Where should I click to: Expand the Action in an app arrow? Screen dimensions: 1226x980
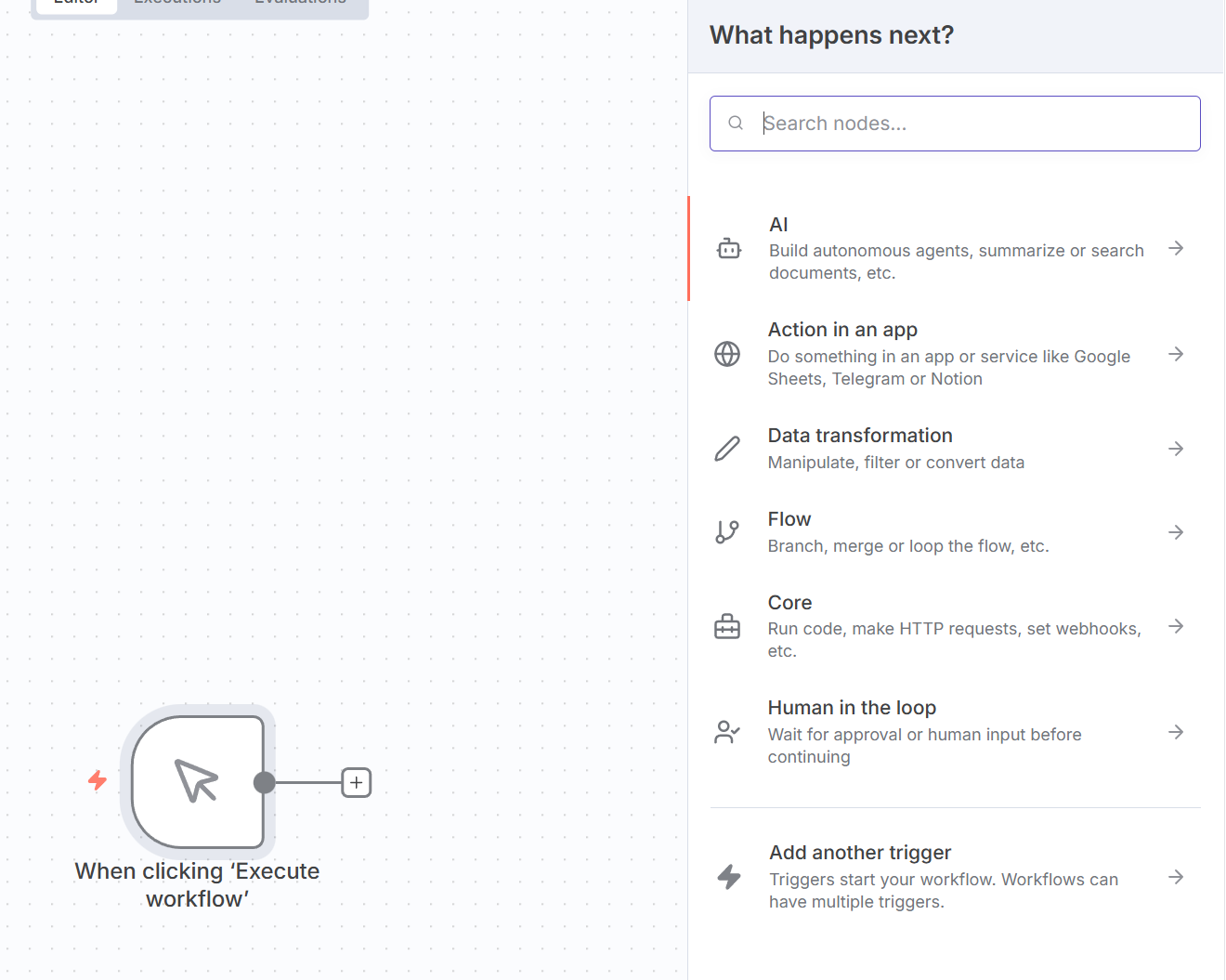coord(1176,354)
